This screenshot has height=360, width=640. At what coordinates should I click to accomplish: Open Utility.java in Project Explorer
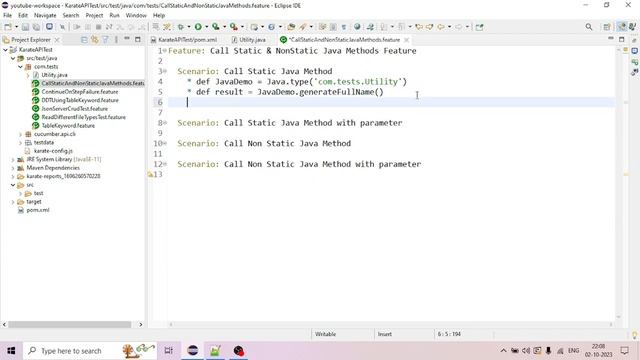54,75
